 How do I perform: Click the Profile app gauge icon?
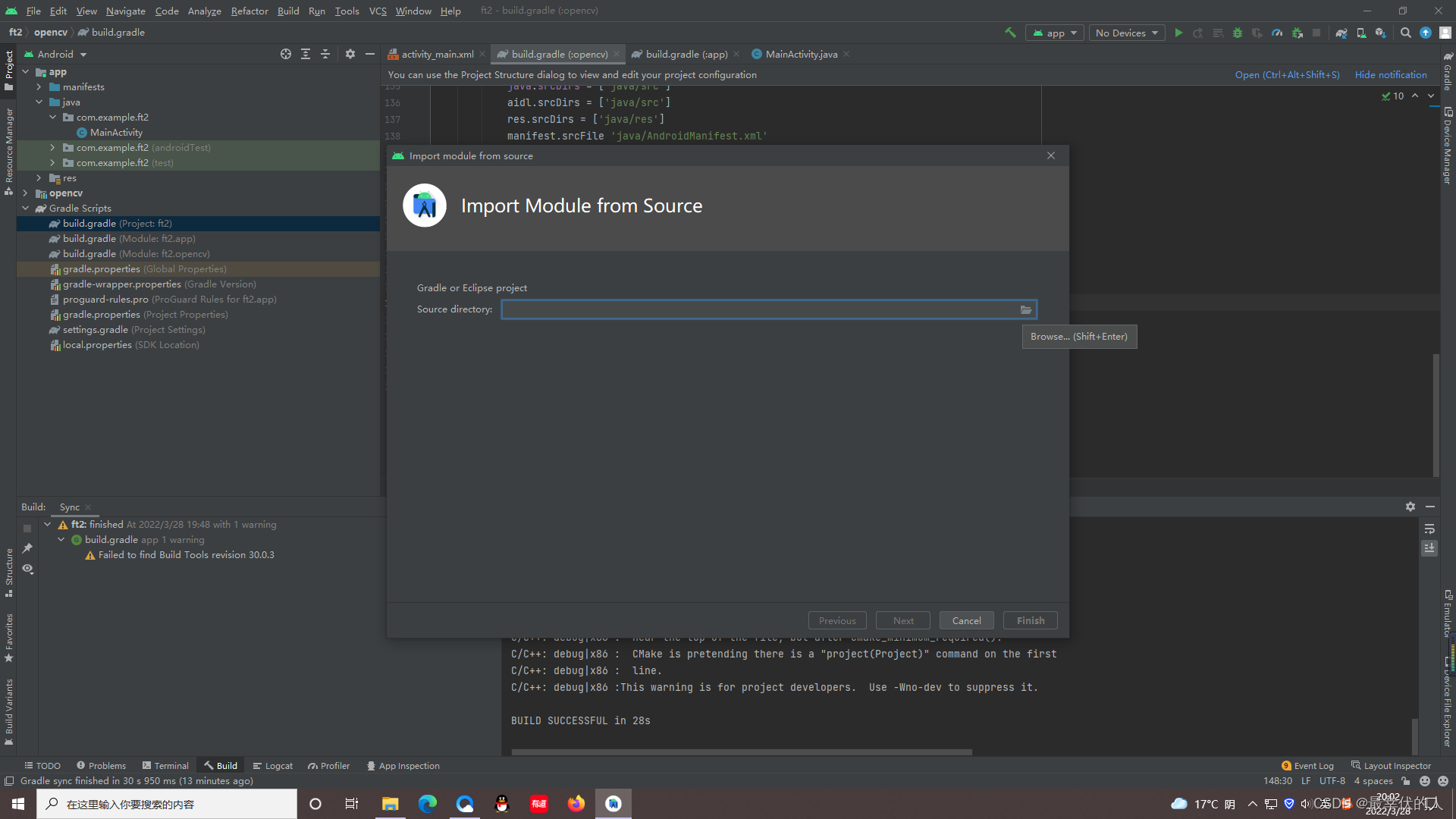(1277, 33)
